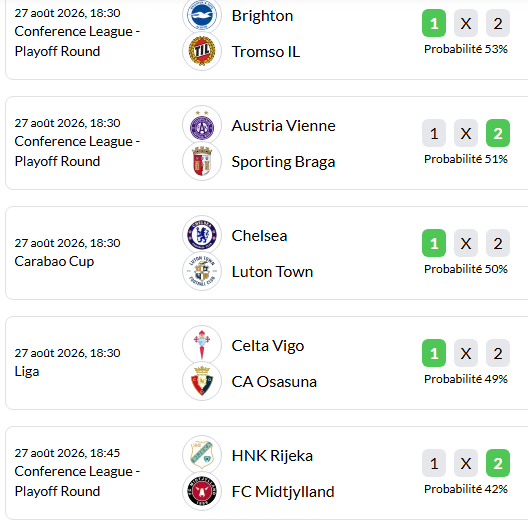Open the Austria Vienne club badge

(202, 125)
